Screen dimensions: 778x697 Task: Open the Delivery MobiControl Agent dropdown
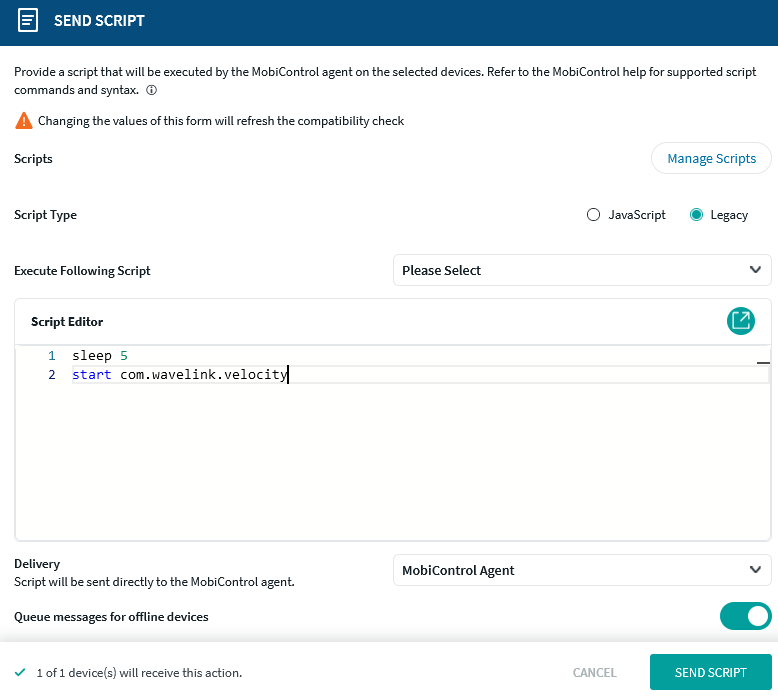pyautogui.click(x=581, y=570)
